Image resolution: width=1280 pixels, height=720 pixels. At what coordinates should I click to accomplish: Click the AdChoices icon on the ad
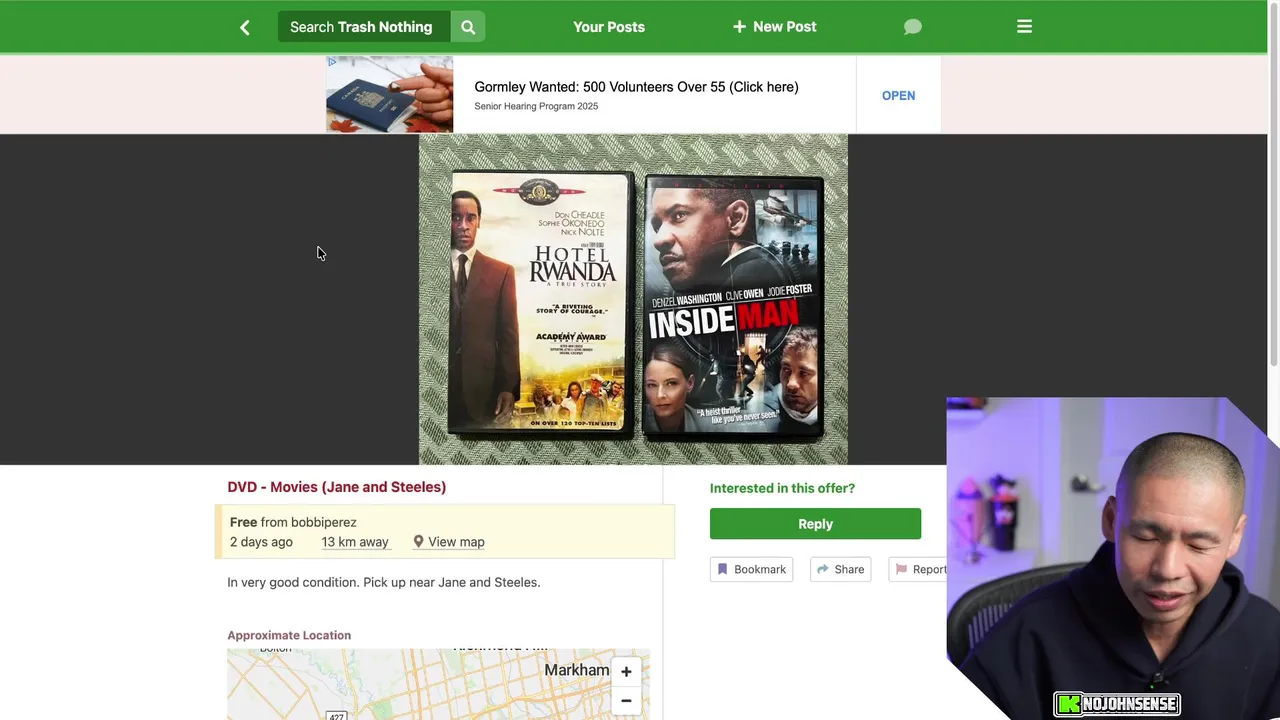point(332,62)
